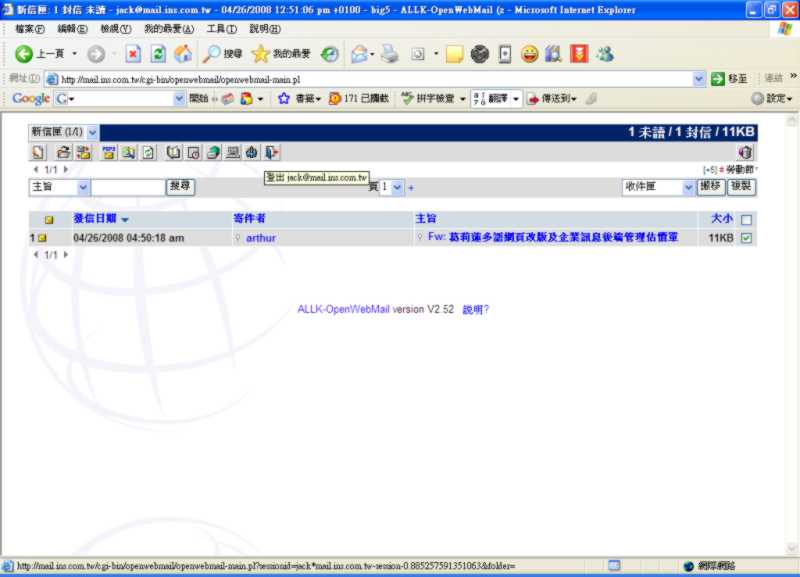Open the 檔案(F) menu
Viewport: 800px width, 577px height.
click(x=30, y=29)
